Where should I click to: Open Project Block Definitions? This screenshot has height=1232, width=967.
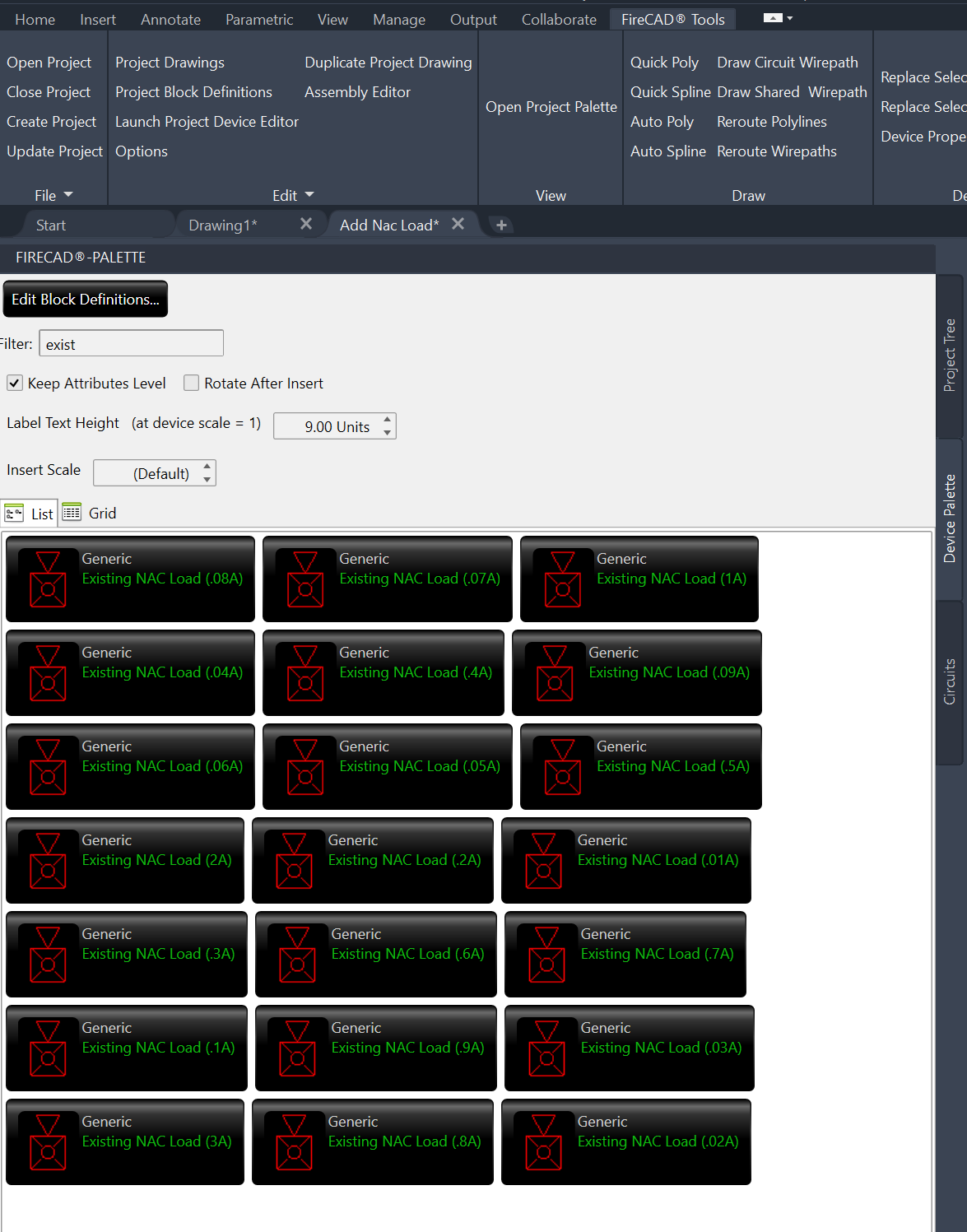point(193,92)
